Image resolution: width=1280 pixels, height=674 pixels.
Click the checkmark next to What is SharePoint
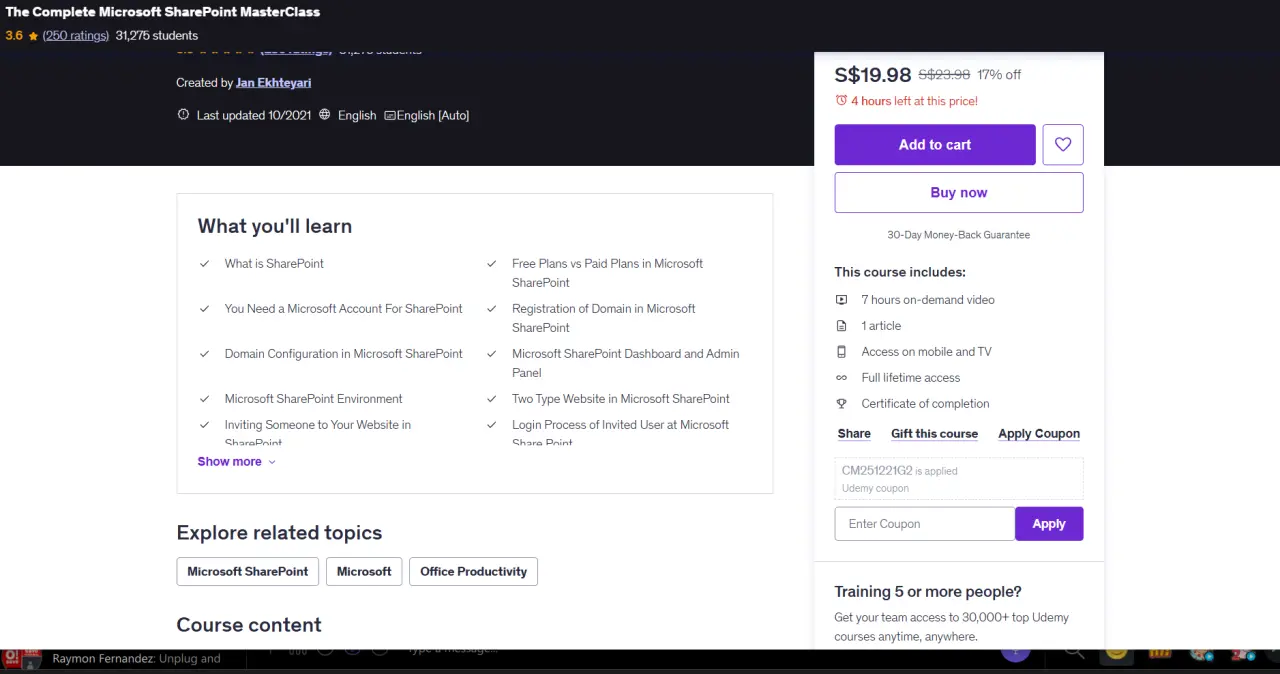pos(204,264)
